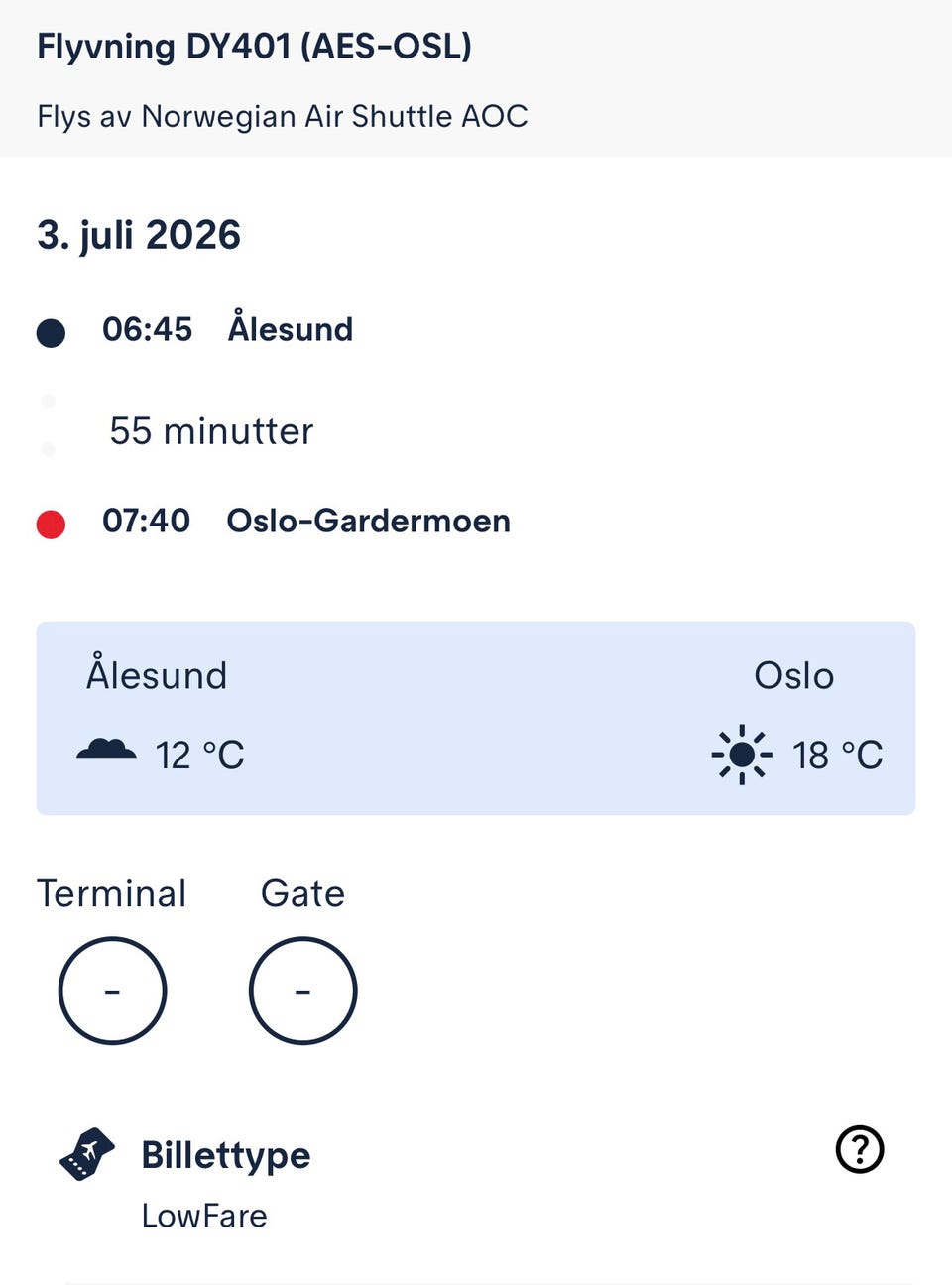The height and width of the screenshot is (1285, 952).
Task: Tap the date 3. juli 2026
Action: 139,236
